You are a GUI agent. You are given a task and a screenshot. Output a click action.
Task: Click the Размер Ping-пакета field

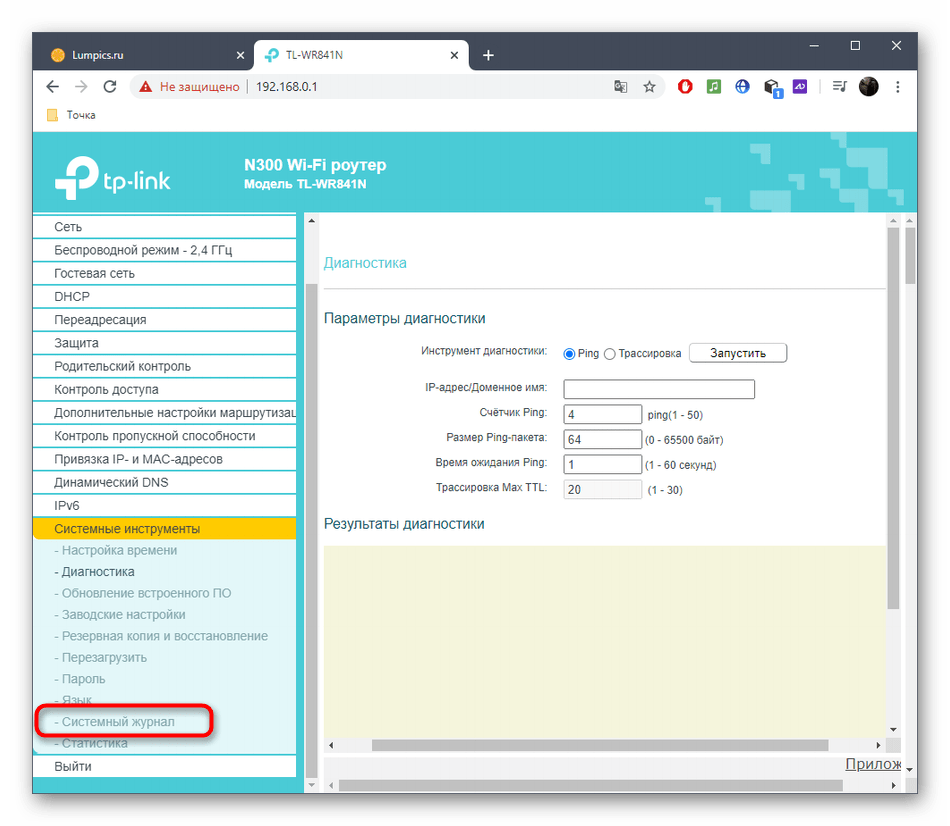[602, 439]
